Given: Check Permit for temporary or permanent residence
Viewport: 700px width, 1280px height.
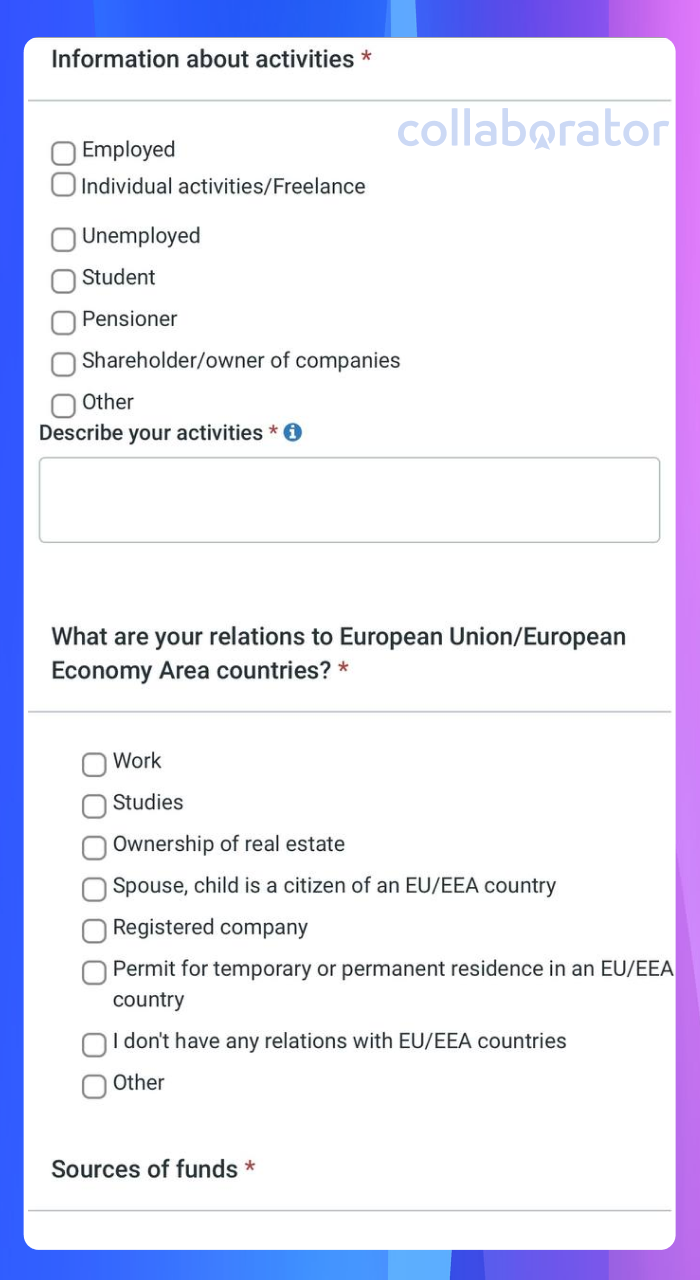Looking at the screenshot, I should [94, 972].
